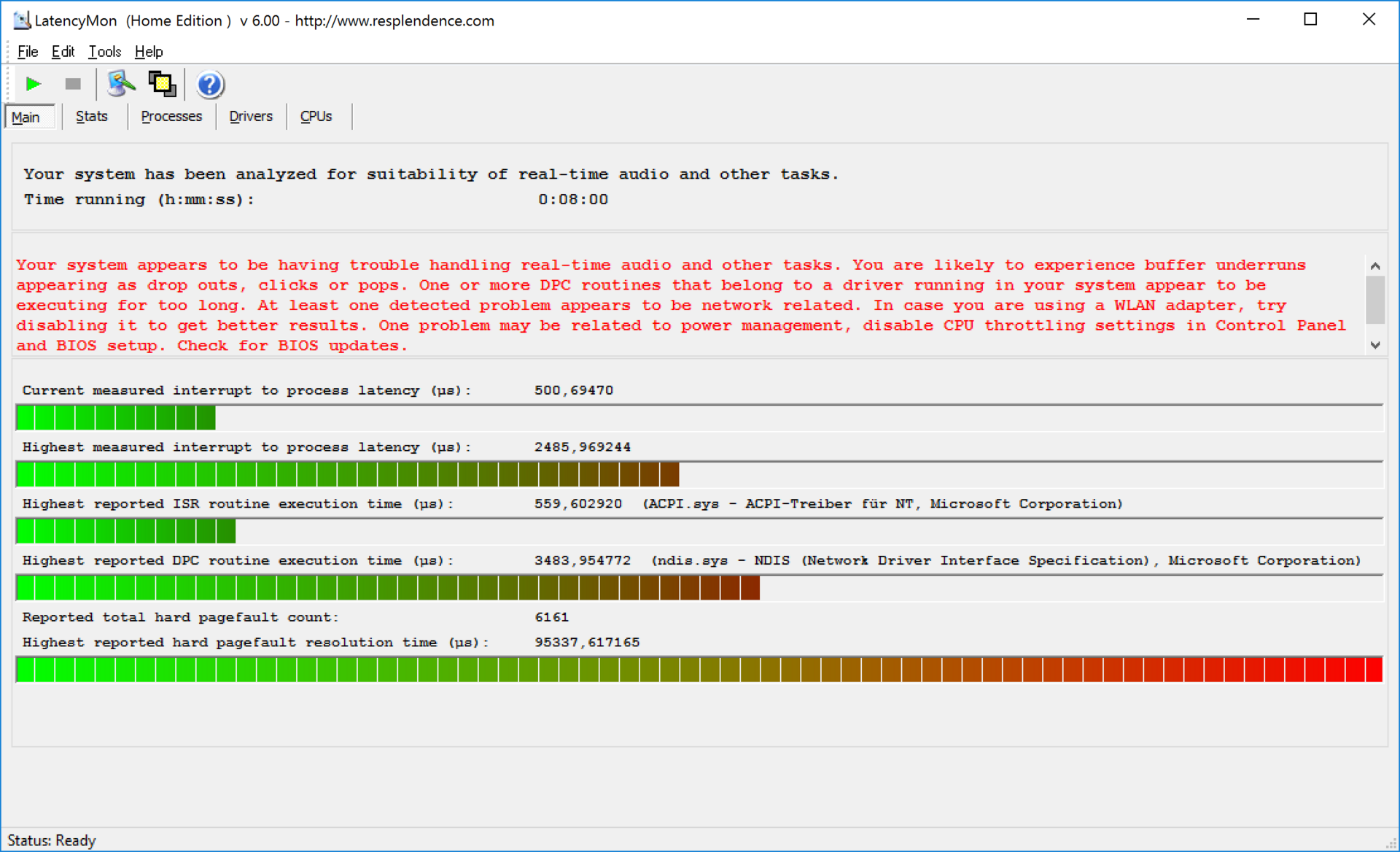Click the 'Highest reported hard pagefault resolution time' label
The image size is (1400, 852).
[256, 643]
